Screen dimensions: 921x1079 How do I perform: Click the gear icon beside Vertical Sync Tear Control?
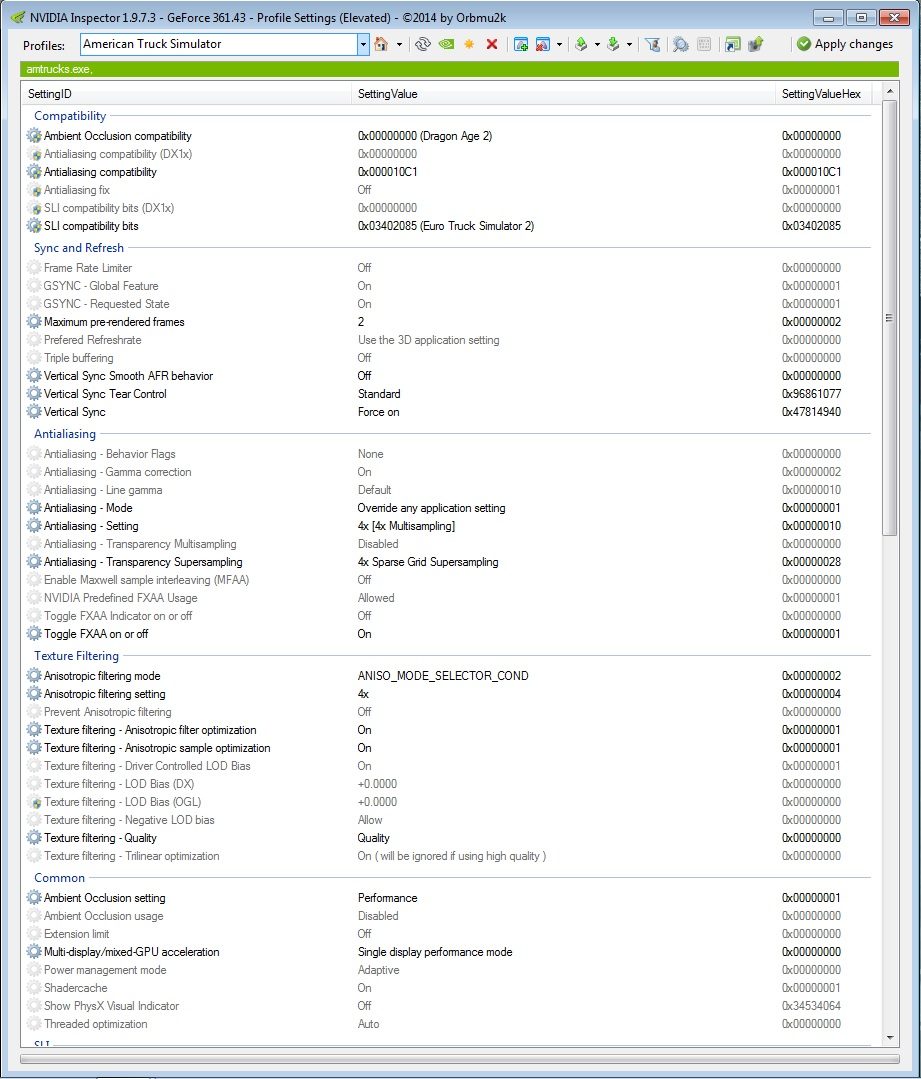coord(34,394)
